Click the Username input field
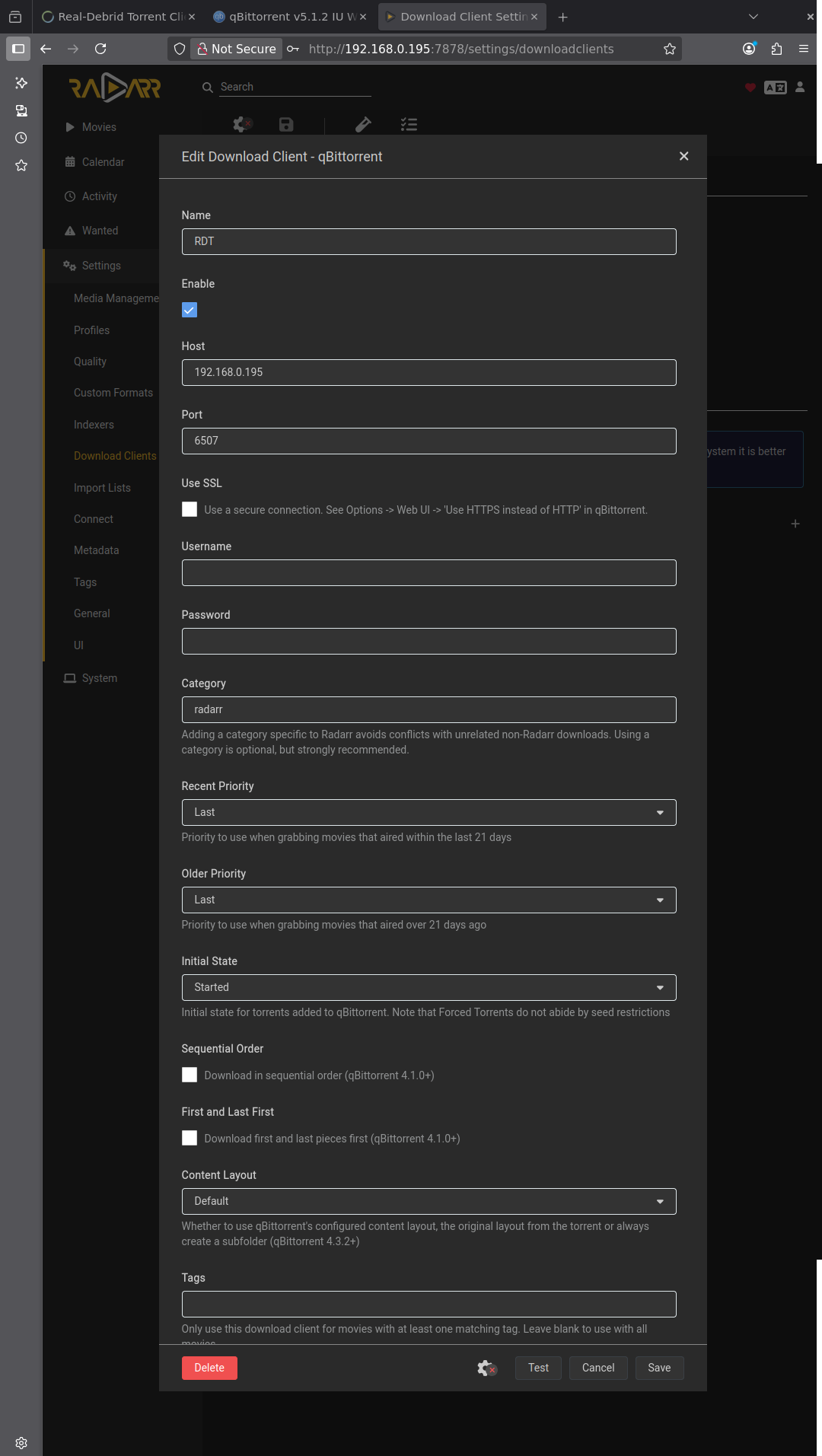 429,572
